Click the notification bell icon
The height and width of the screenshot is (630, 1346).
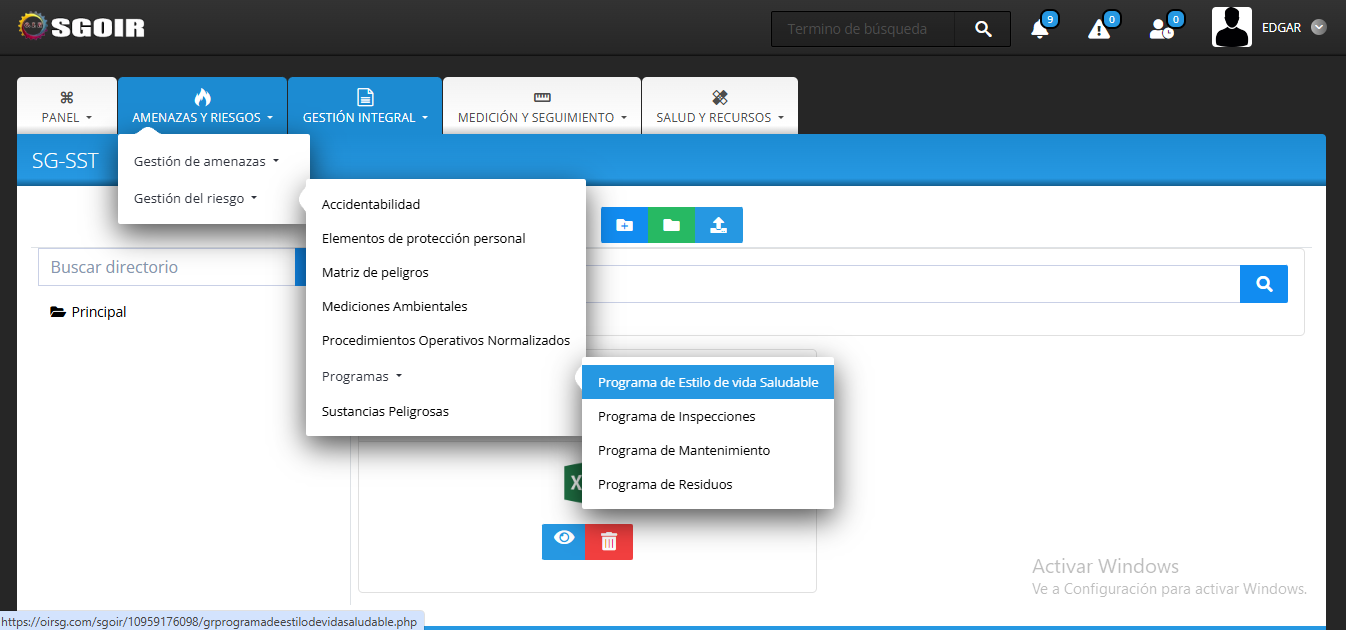pos(1040,29)
